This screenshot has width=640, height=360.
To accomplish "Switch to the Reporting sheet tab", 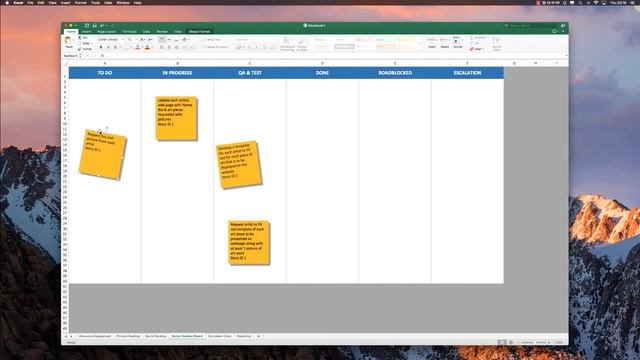I will tap(244, 336).
